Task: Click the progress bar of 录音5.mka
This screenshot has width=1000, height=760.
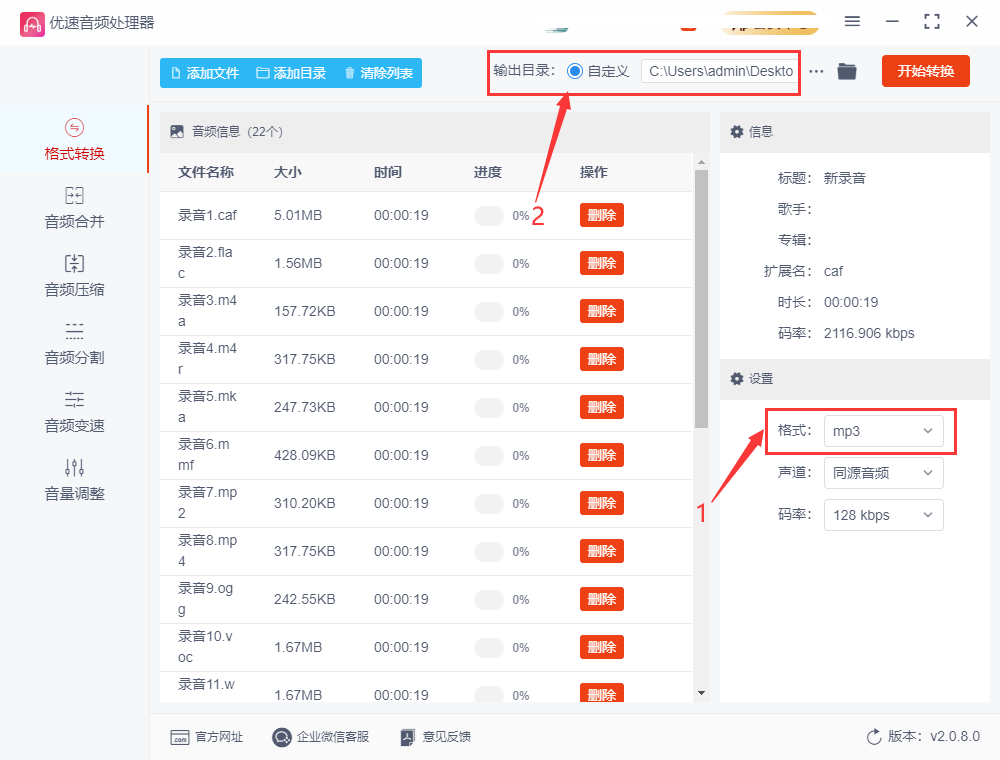Action: coord(489,407)
